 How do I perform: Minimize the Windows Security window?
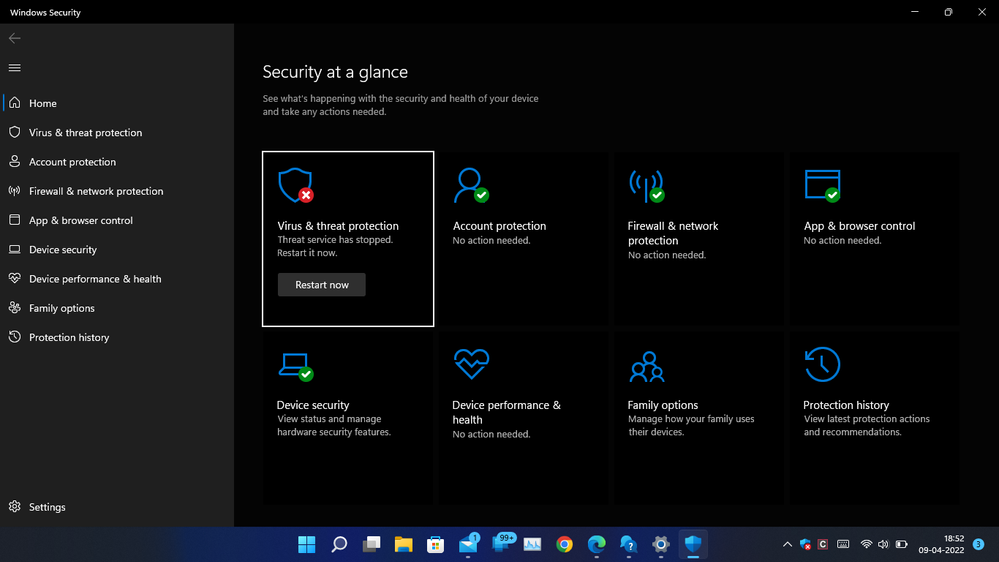(x=915, y=11)
